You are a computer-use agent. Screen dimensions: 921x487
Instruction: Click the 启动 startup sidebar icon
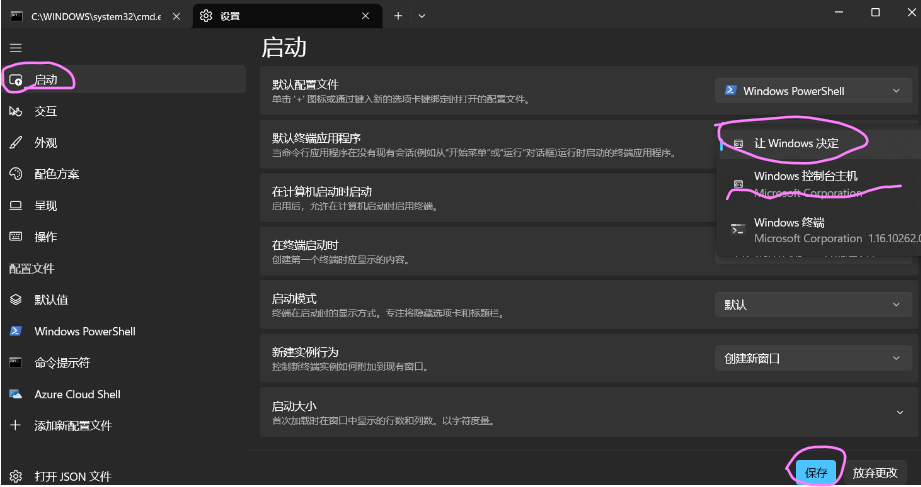[x=16, y=80]
